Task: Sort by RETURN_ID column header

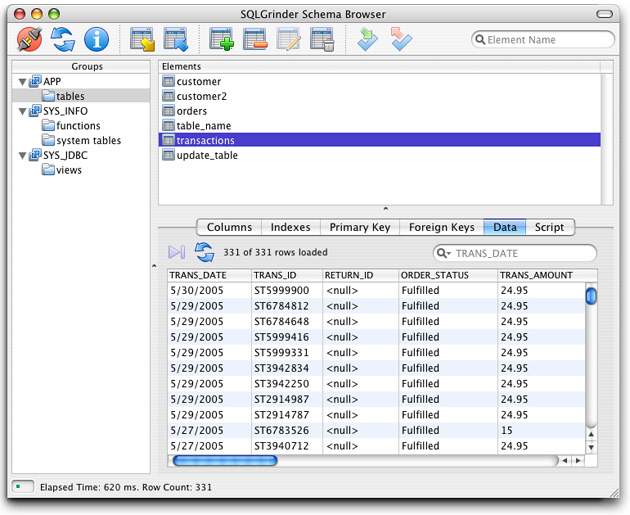Action: 360,275
